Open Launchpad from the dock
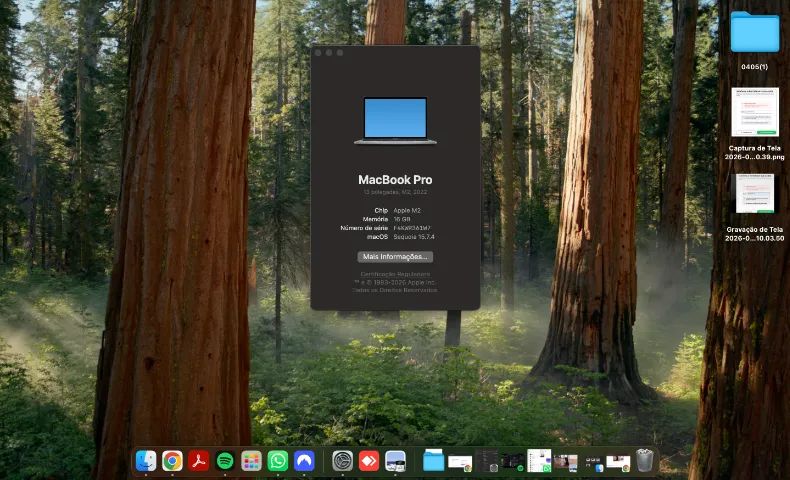Image resolution: width=790 pixels, height=480 pixels. 251,460
